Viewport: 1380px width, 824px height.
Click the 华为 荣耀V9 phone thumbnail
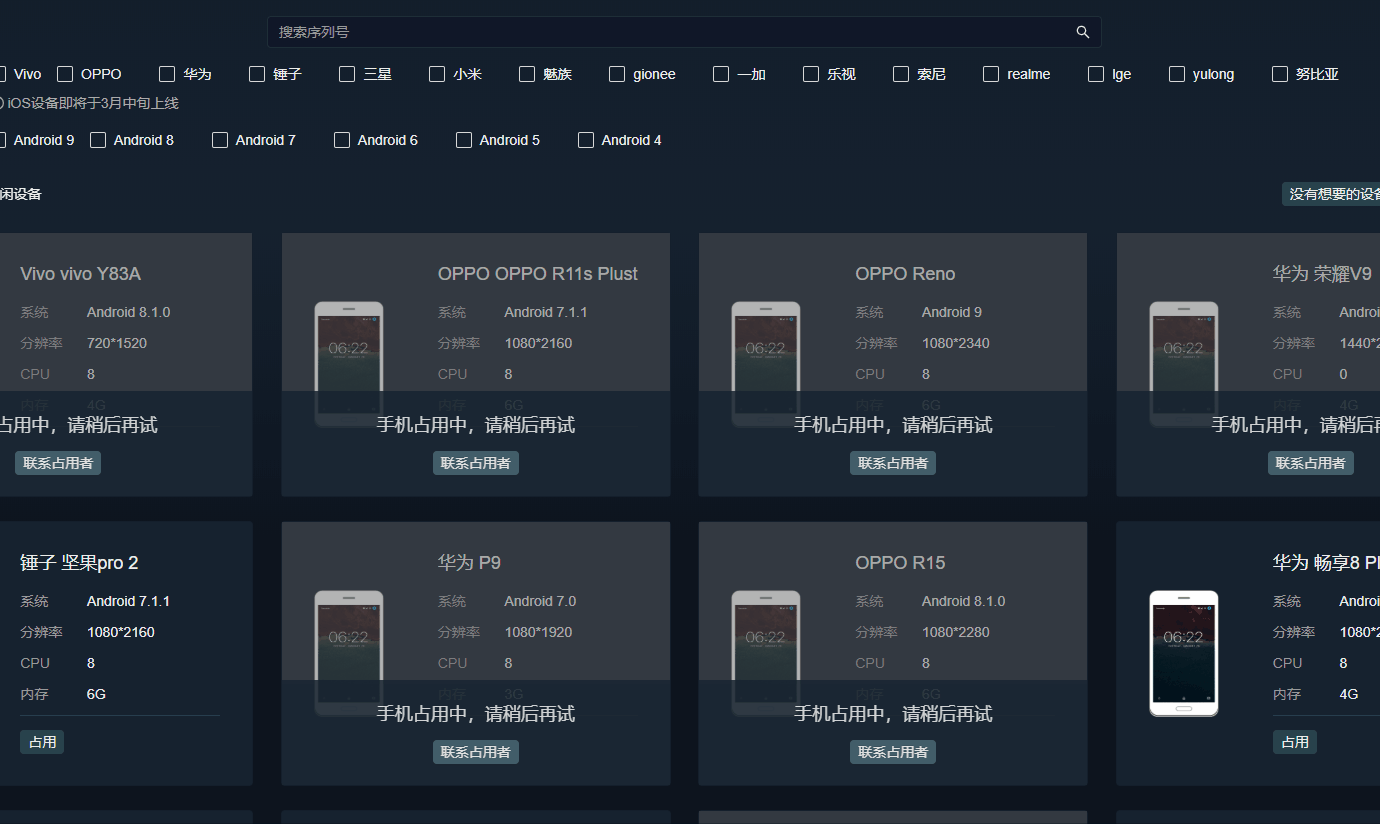[1184, 364]
